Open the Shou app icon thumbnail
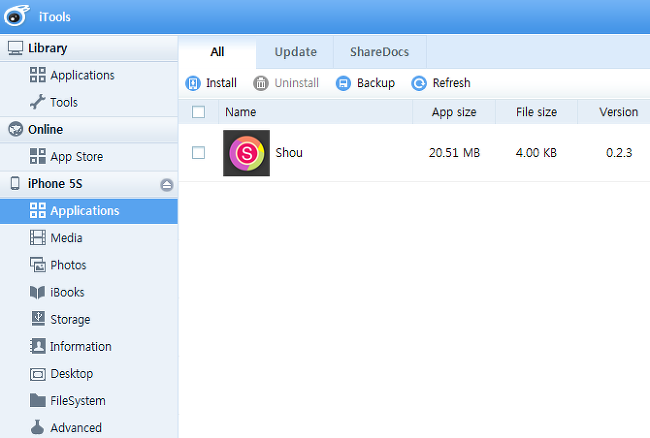The image size is (650, 438). 246,153
